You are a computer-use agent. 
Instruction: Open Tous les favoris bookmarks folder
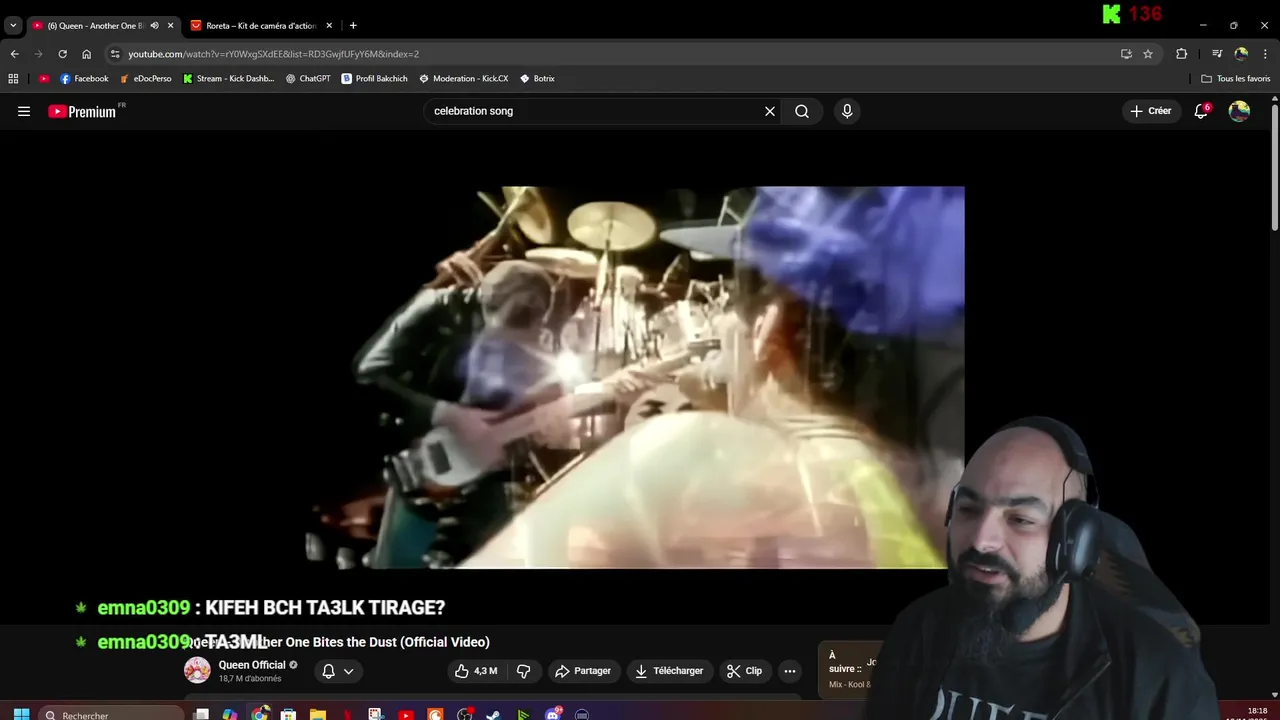coord(1236,78)
